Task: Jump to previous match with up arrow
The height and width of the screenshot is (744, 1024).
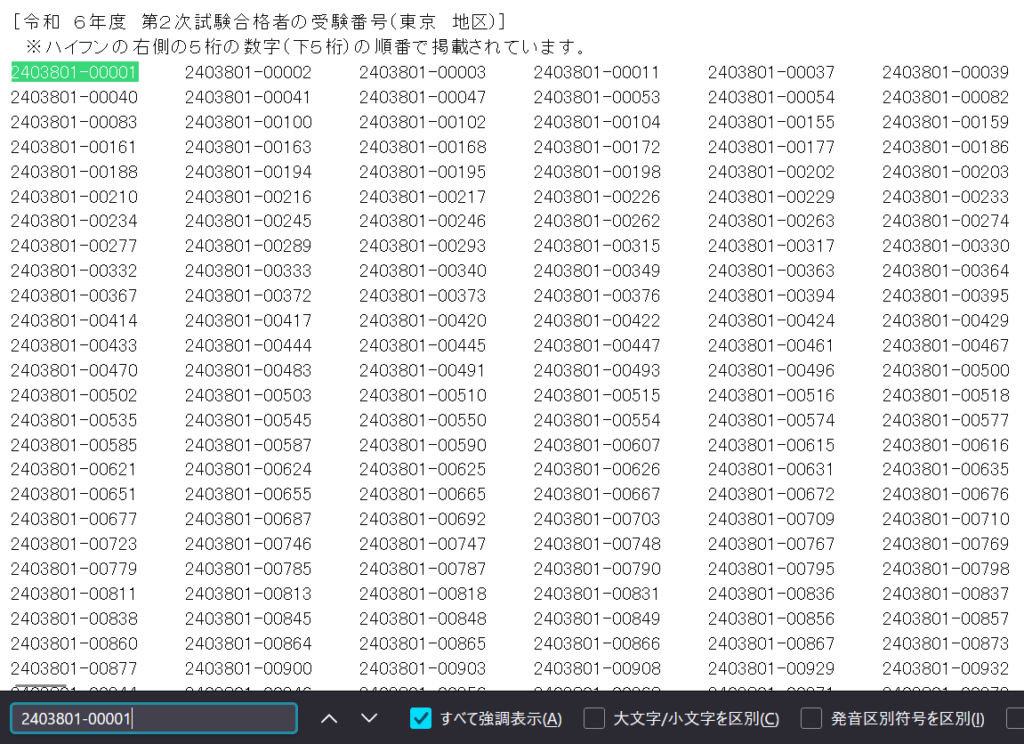Action: (x=329, y=718)
